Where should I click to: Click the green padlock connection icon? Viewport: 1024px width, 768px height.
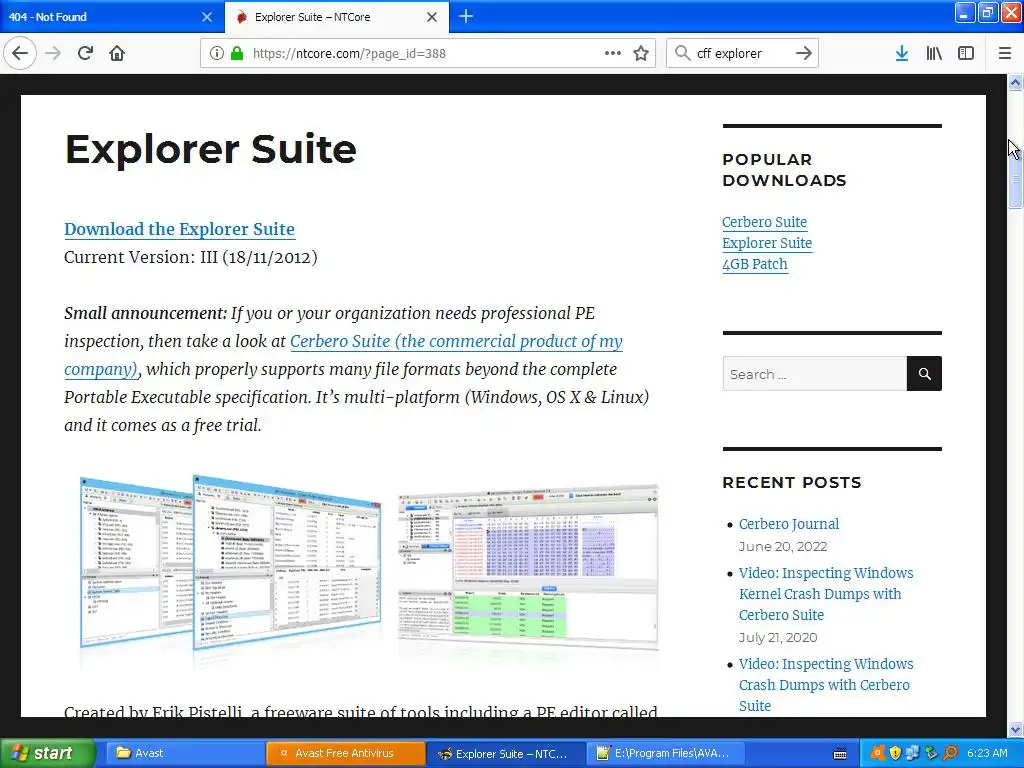(237, 54)
